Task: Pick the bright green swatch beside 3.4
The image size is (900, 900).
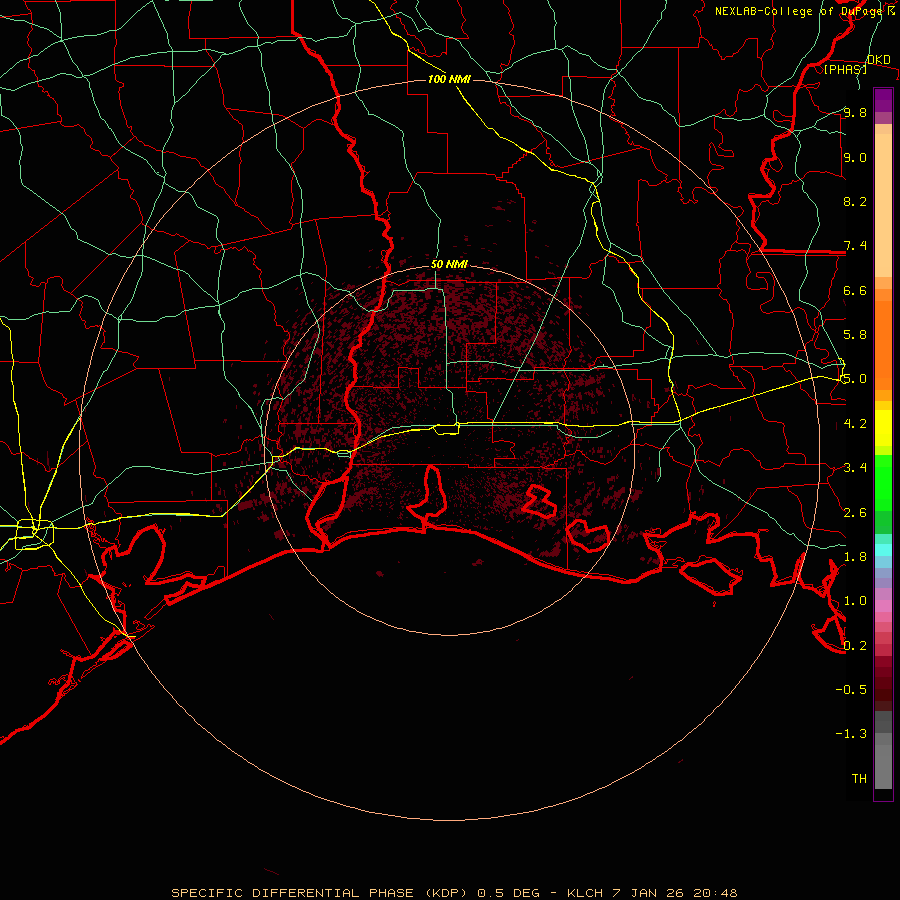Action: [883, 483]
